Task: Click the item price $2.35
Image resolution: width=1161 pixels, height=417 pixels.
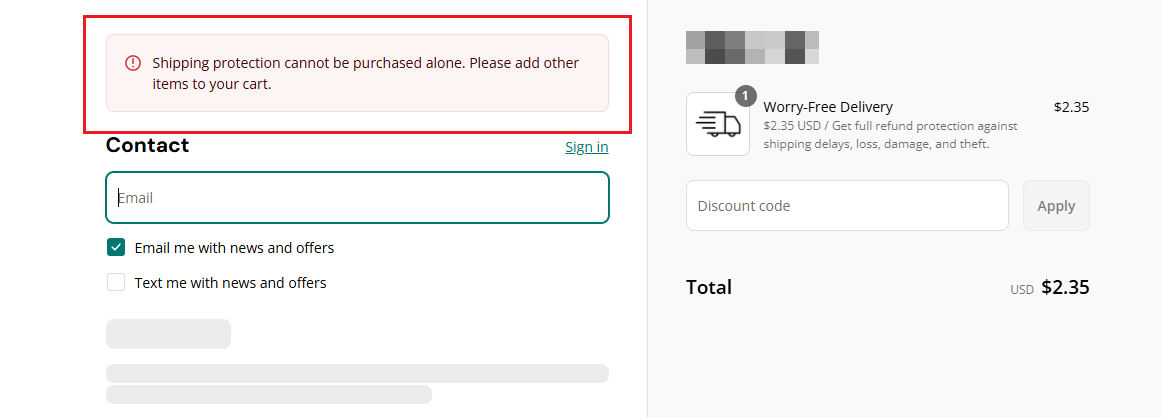Action: tap(1071, 107)
